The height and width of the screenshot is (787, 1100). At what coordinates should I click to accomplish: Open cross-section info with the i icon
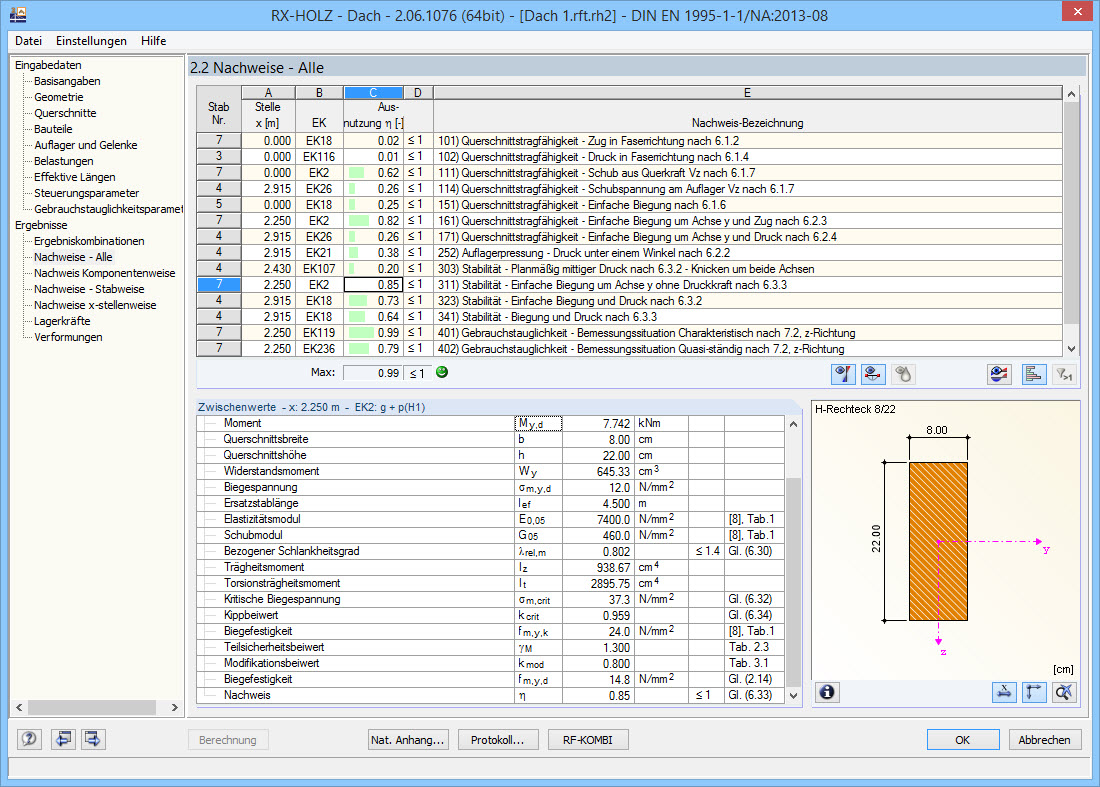[827, 692]
